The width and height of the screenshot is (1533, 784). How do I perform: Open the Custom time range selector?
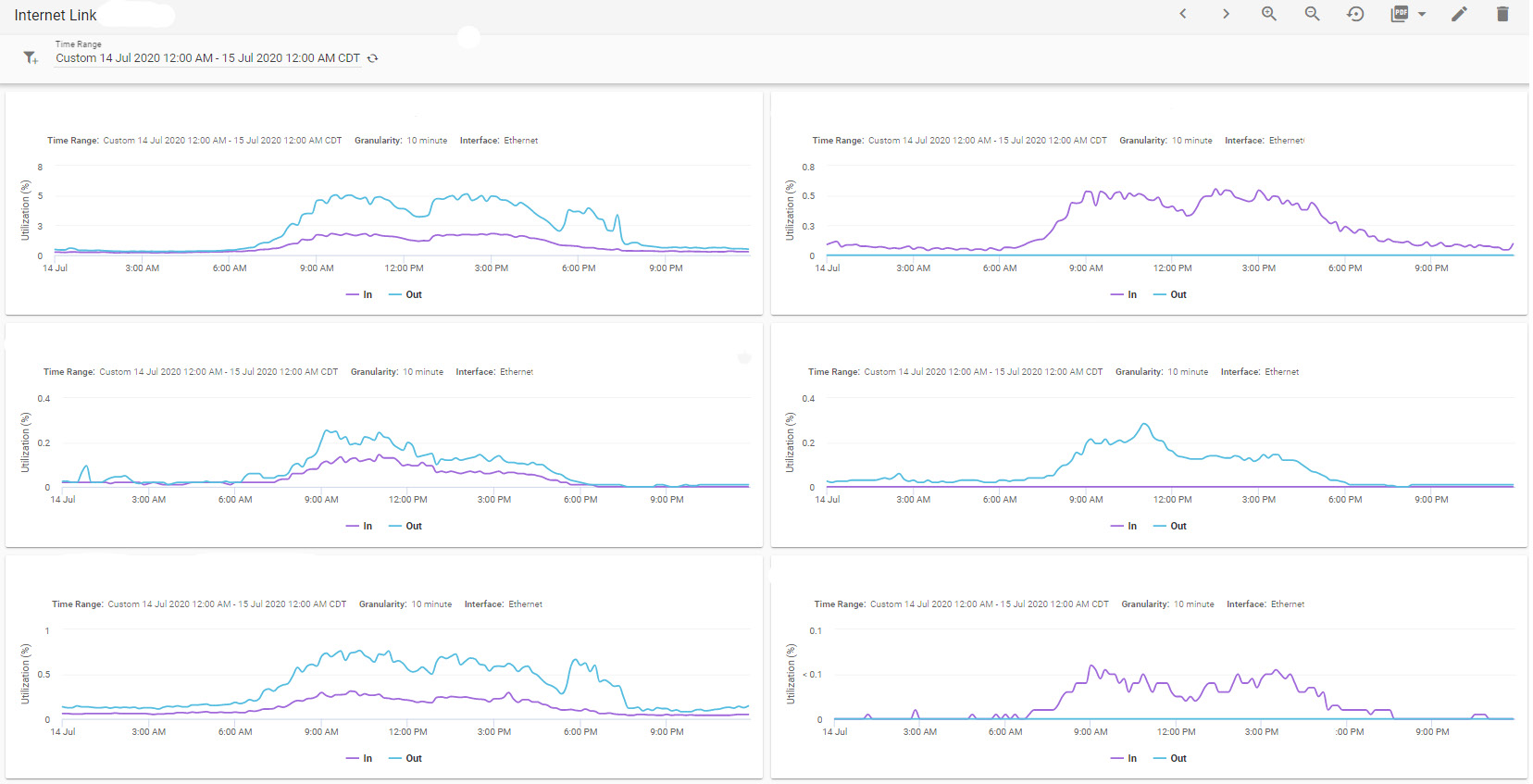pyautogui.click(x=207, y=58)
